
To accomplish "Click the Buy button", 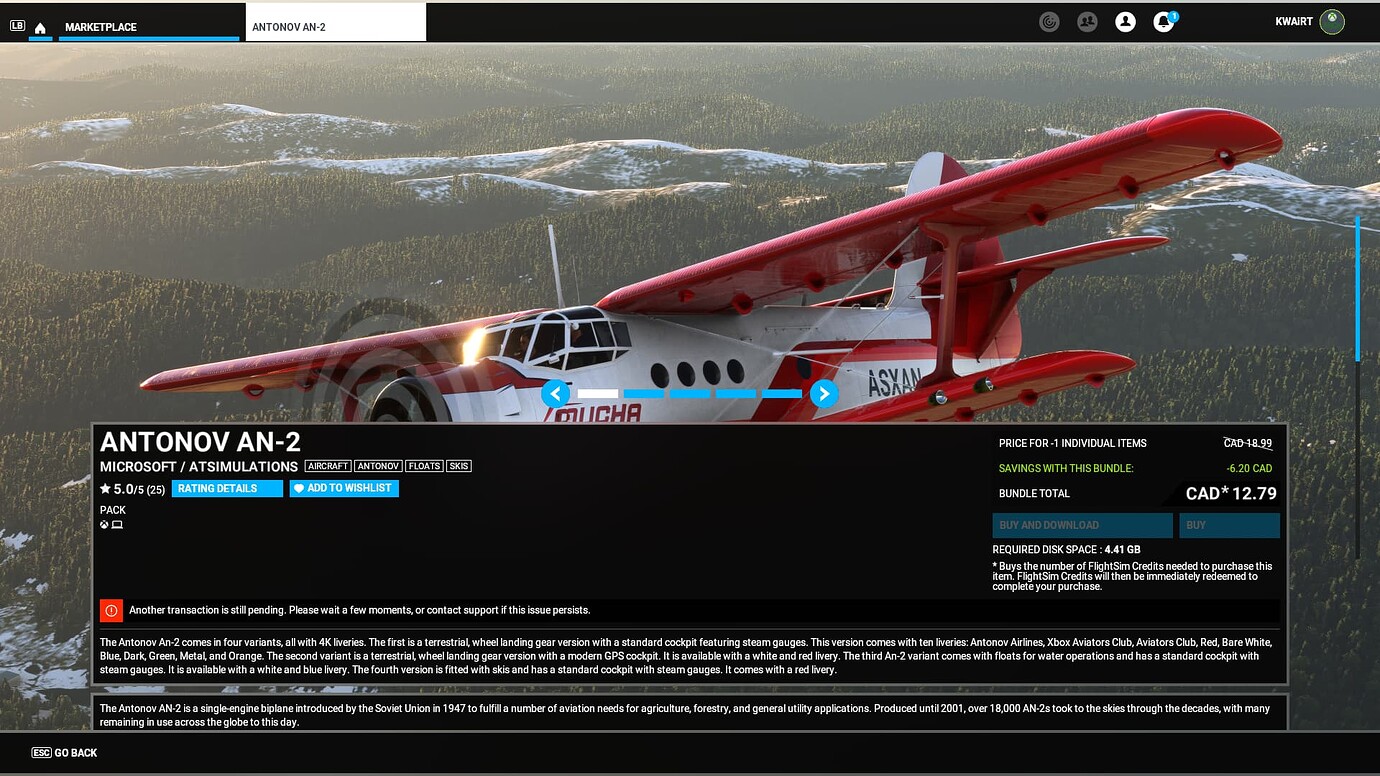I will coord(1229,524).
